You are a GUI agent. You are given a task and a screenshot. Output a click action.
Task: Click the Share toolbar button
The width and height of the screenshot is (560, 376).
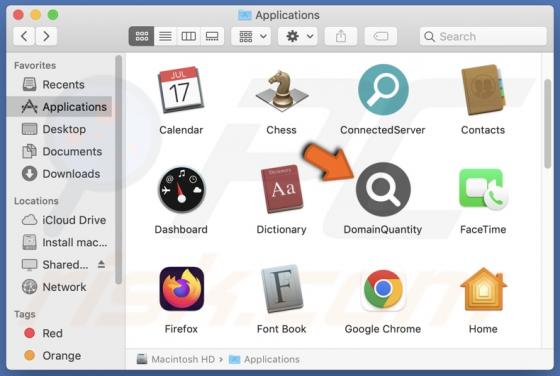(341, 36)
